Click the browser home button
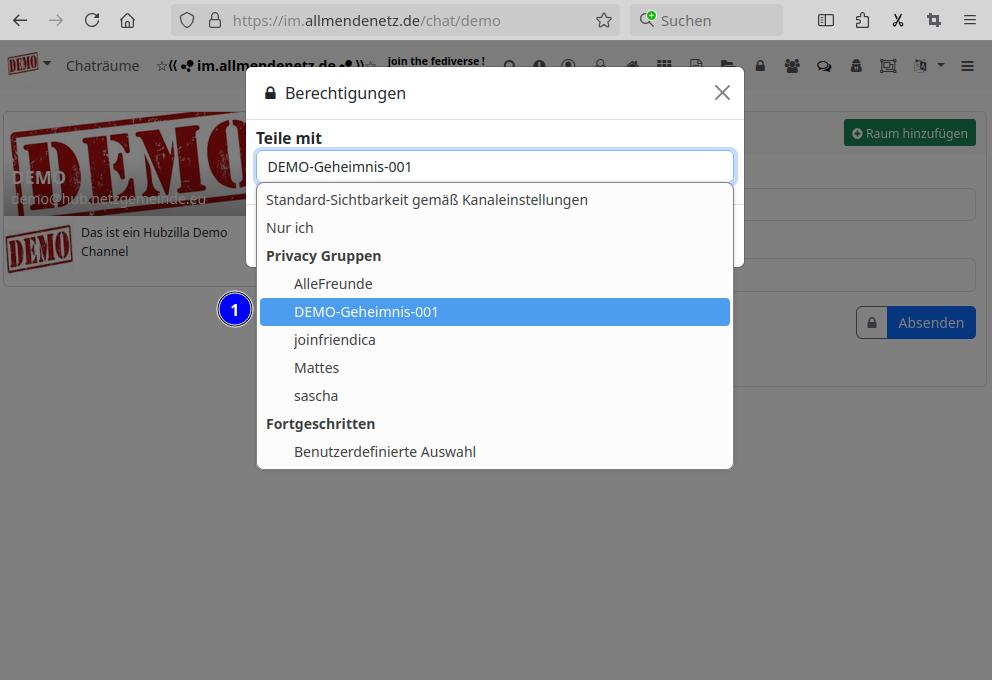Viewport: 992px width, 680px height. 127,20
